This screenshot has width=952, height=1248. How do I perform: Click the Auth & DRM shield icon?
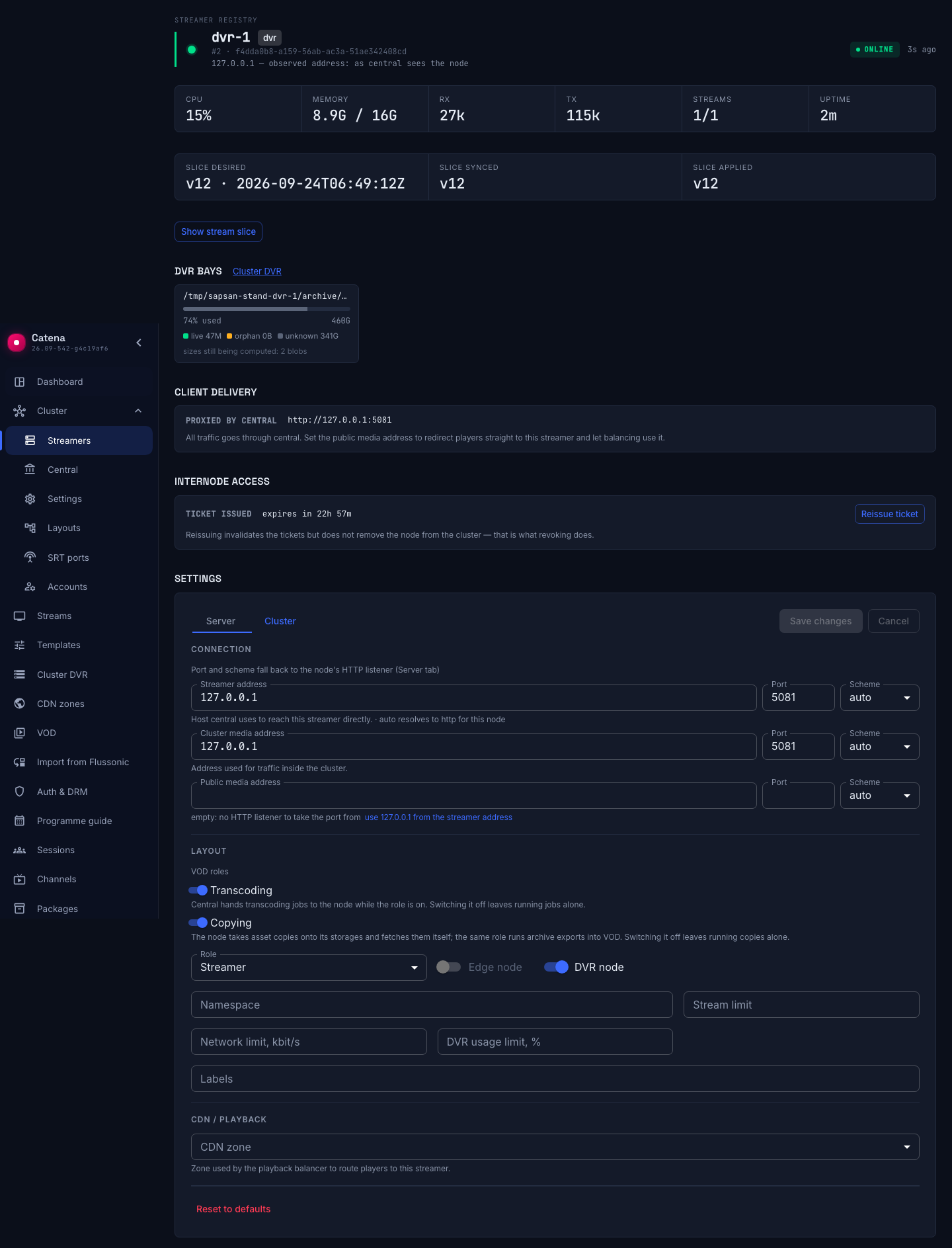(20, 792)
